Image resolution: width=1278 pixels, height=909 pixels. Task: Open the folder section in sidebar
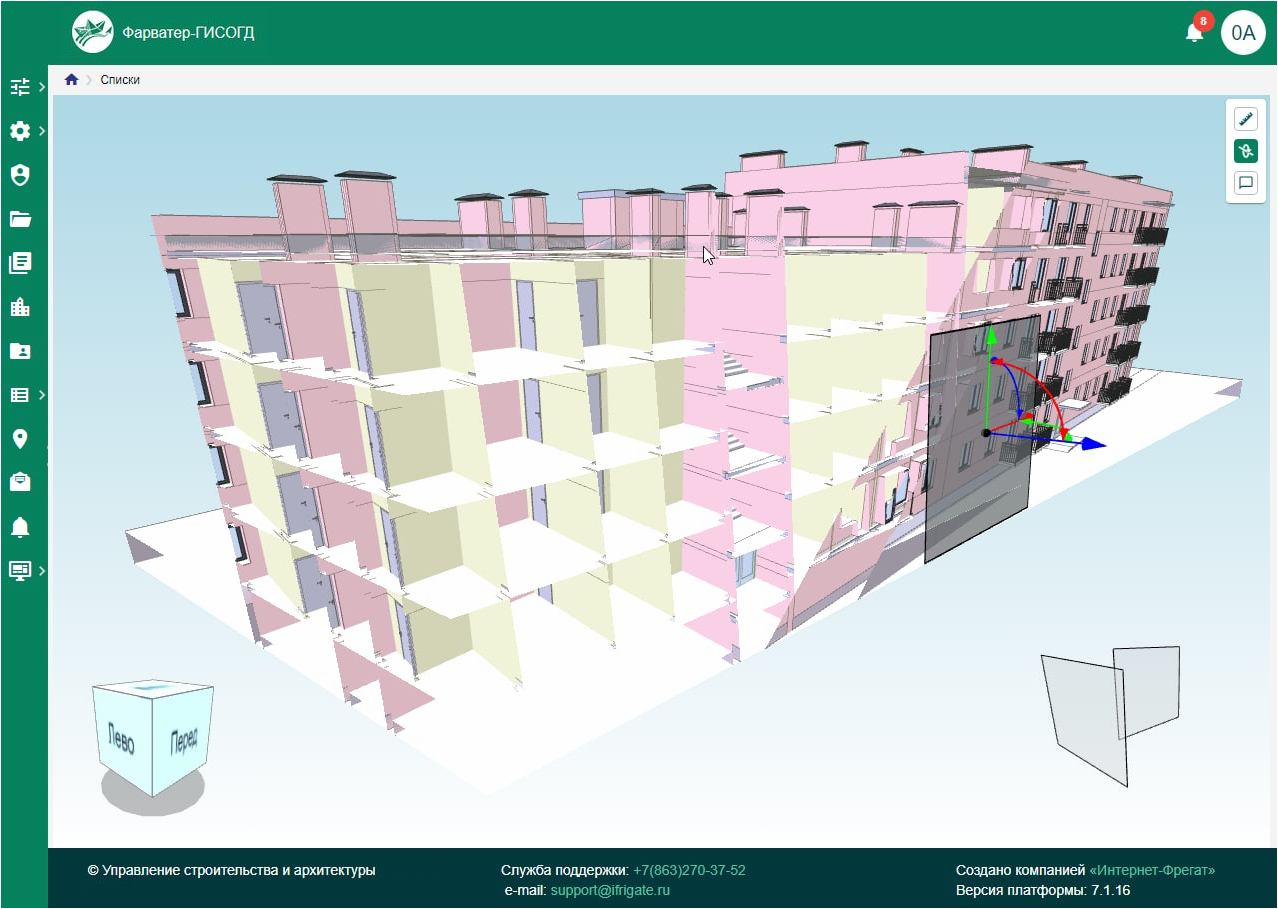pyautogui.click(x=20, y=219)
